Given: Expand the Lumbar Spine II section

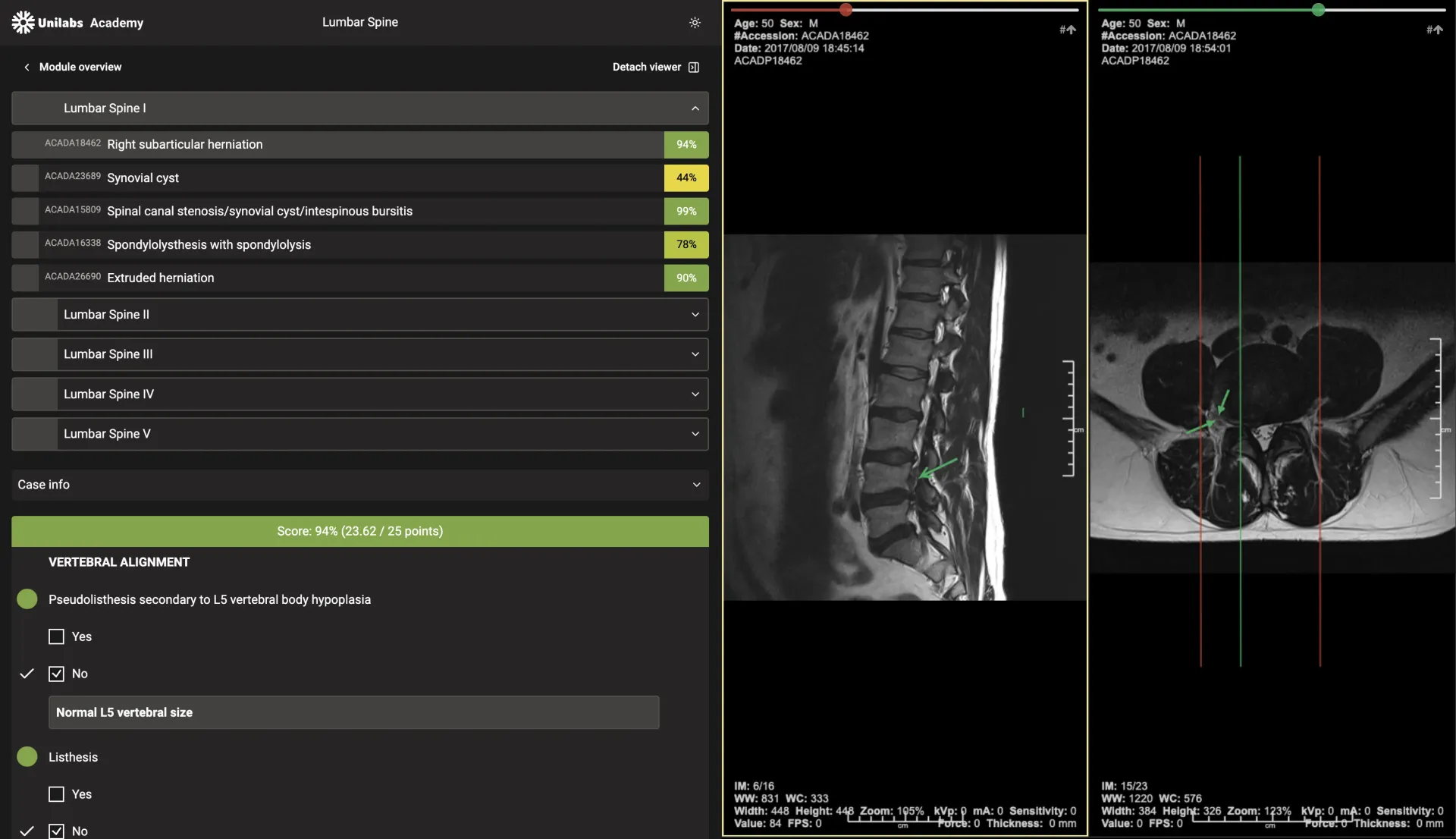Looking at the screenshot, I should coord(695,315).
